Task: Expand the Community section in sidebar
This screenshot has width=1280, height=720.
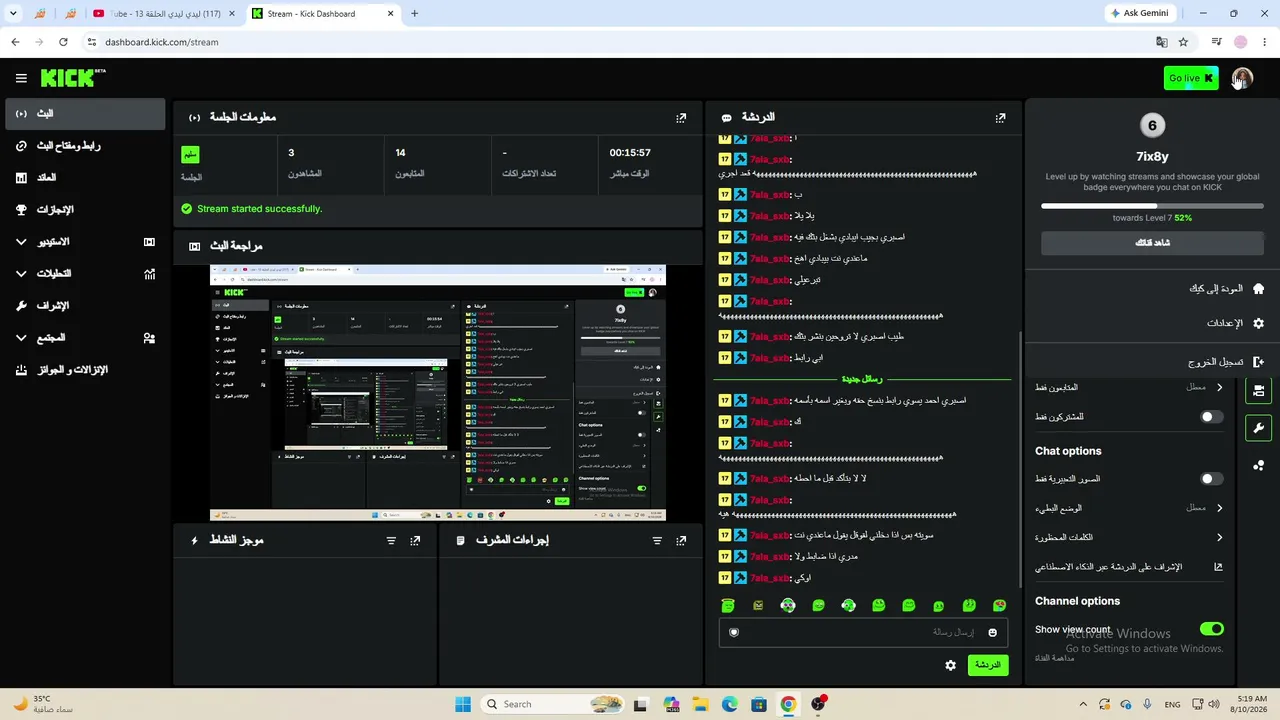Action: tap(86, 338)
